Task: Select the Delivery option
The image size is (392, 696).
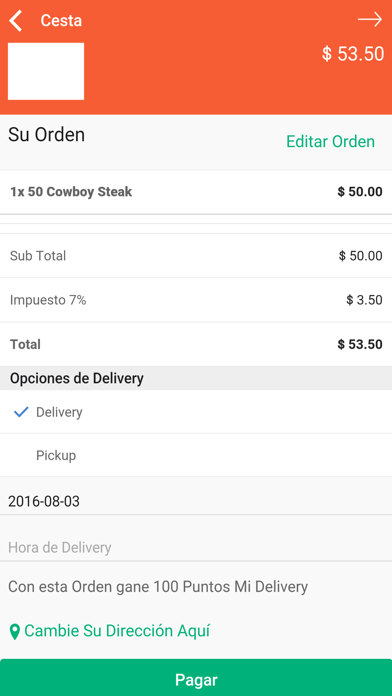Action: [x=196, y=412]
